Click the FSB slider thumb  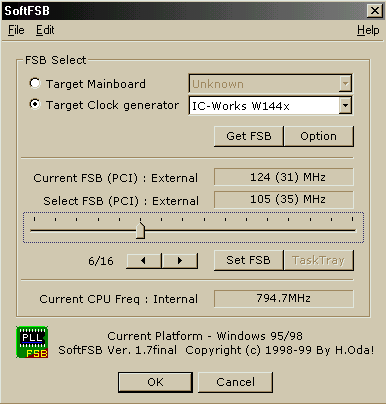pos(140,230)
